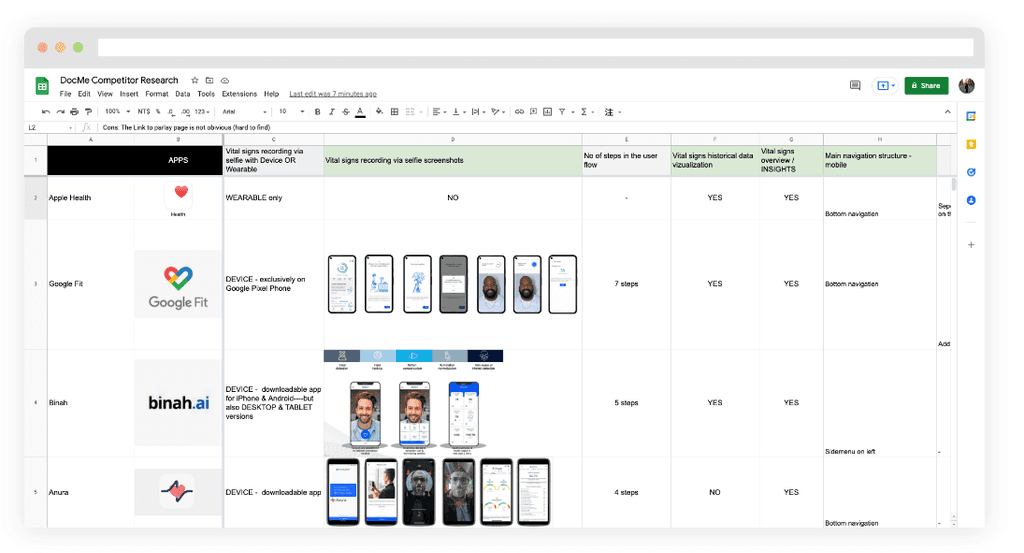Format as percent
Image resolution: width=1024 pixels, height=553 pixels.
coord(158,112)
